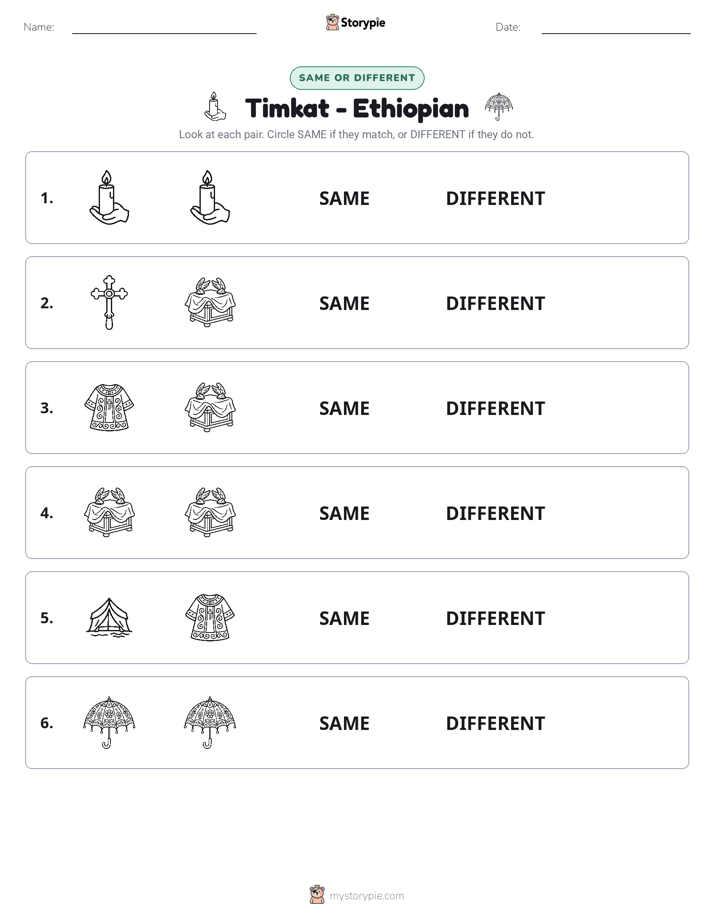Screen dimensions: 714x924
Task: Click the first candle icon in row 1
Action: coord(109,197)
